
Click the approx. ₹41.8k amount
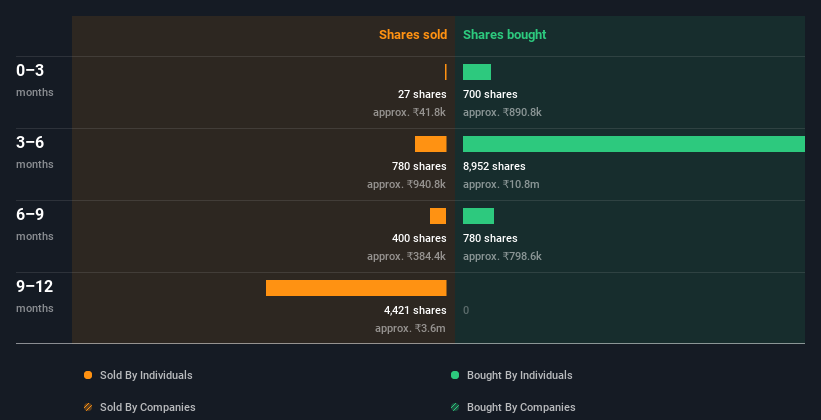point(410,112)
